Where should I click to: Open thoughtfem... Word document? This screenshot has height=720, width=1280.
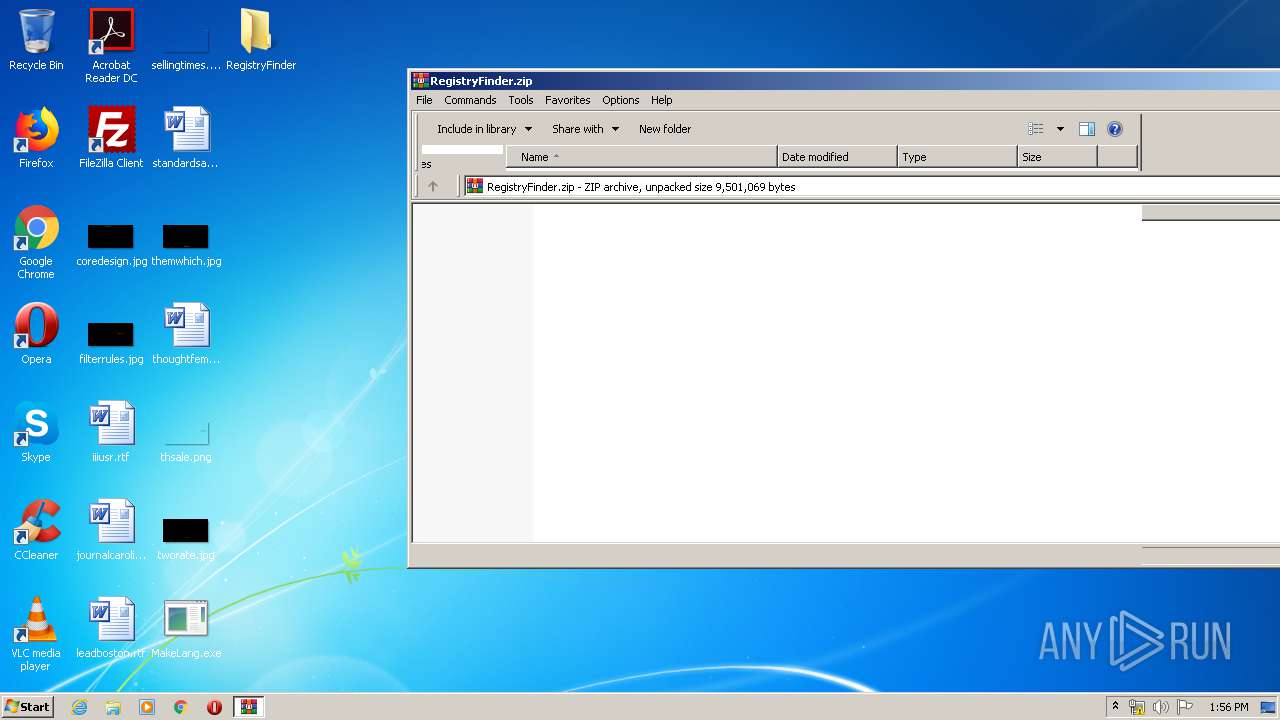point(186,335)
